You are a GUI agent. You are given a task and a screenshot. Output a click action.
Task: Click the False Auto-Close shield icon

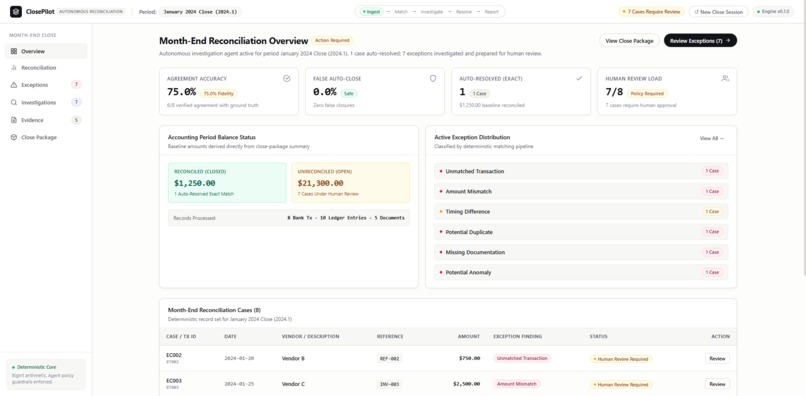click(x=433, y=79)
